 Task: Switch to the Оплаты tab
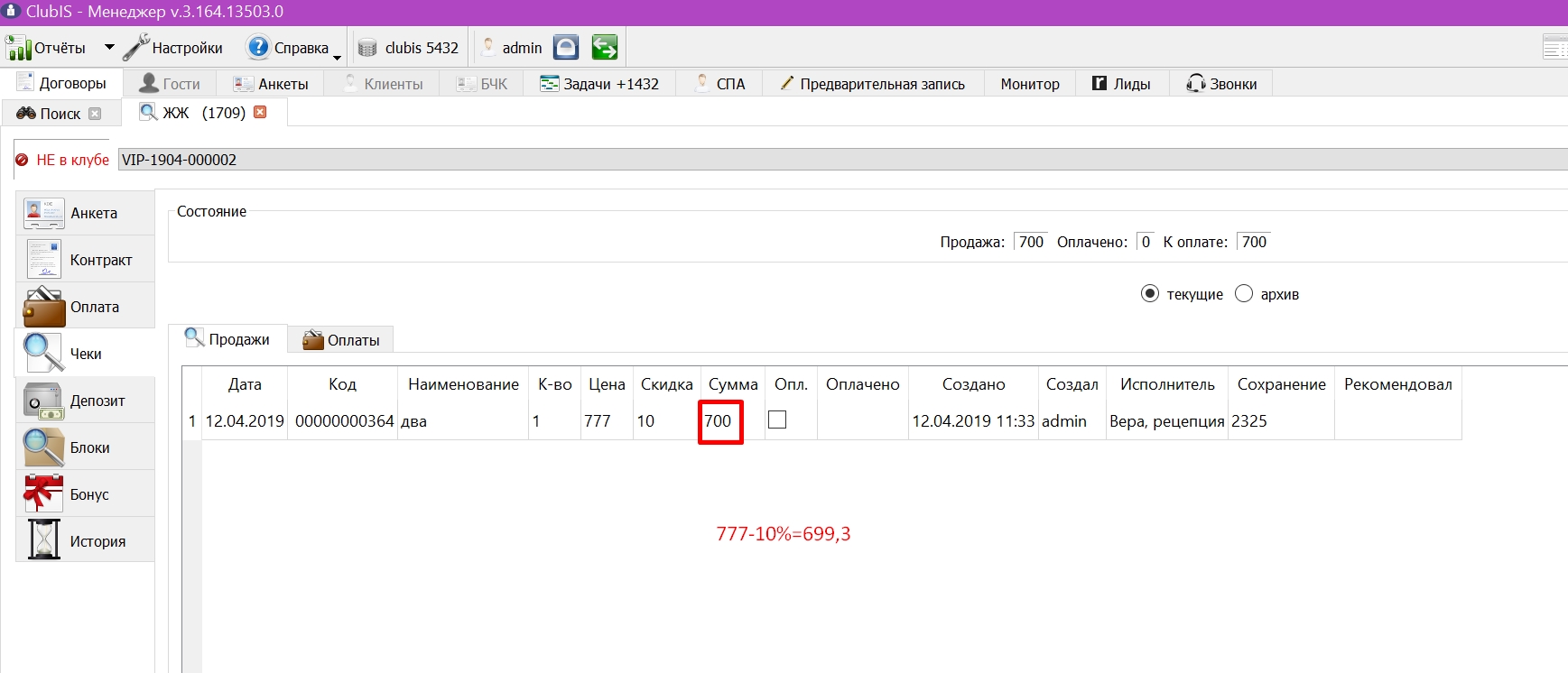(341, 340)
